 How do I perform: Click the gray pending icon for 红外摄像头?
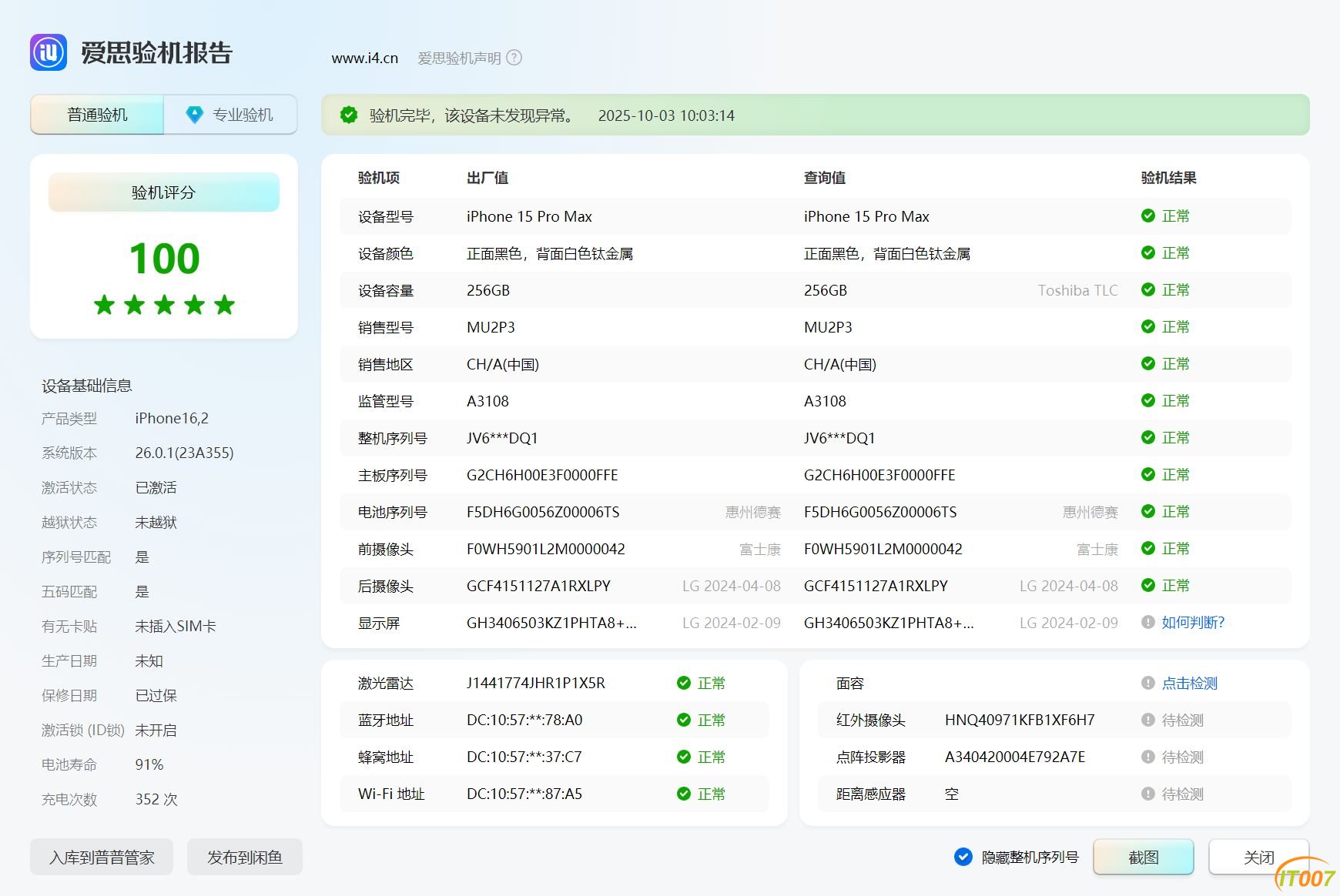(1148, 720)
